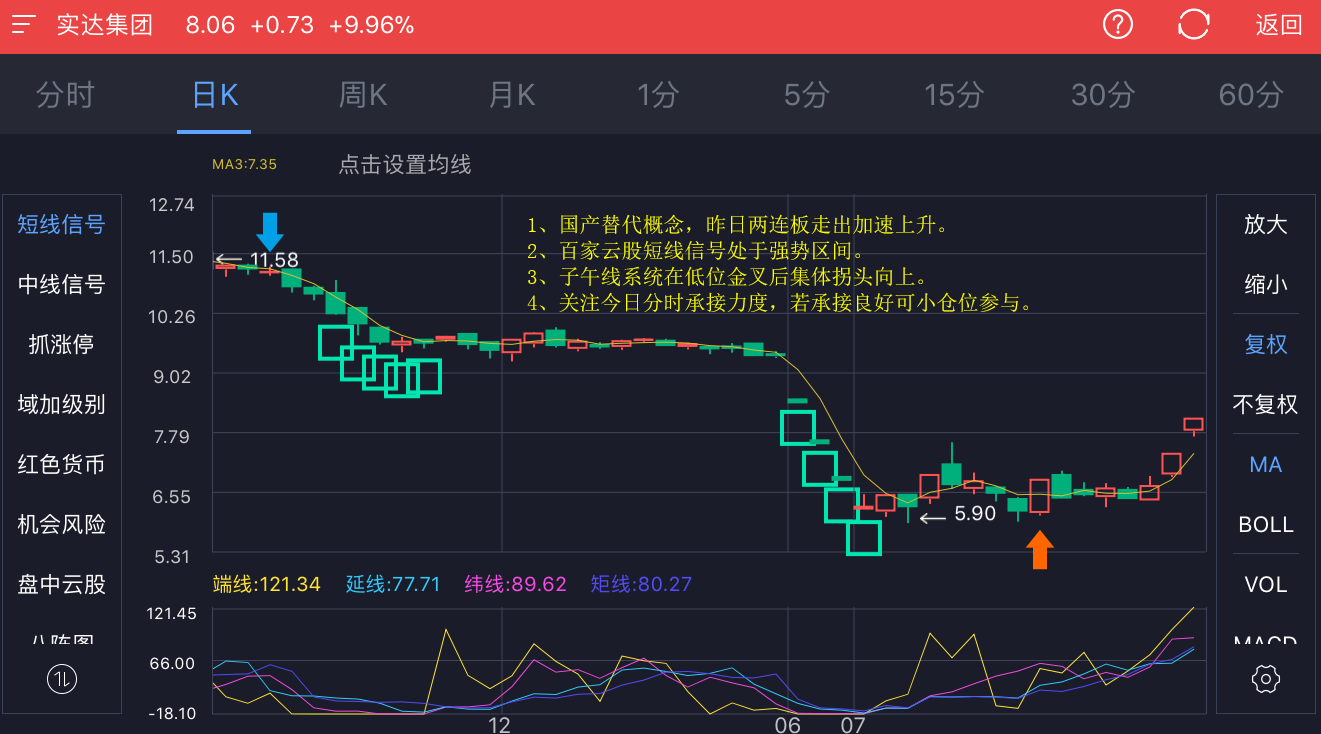Toggle the BOLL indicator

pyautogui.click(x=1265, y=524)
